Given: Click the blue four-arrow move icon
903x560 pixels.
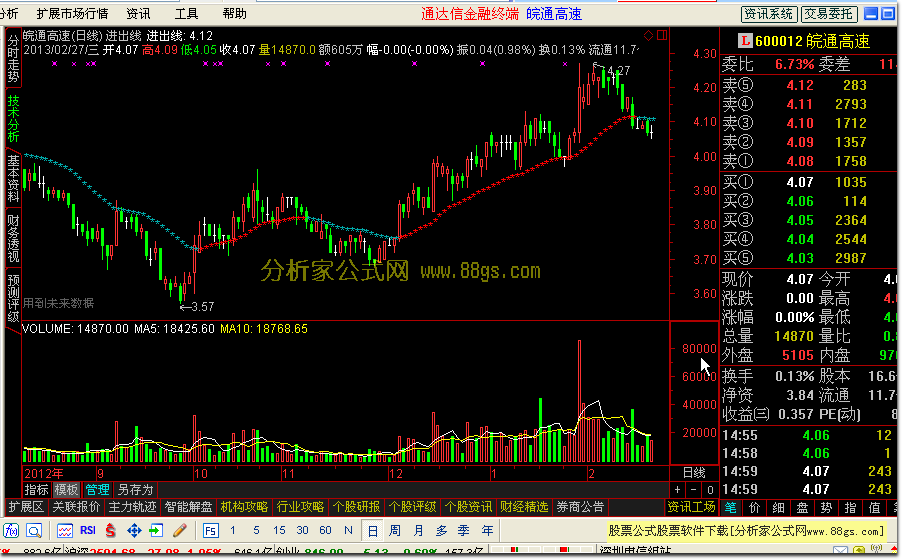Looking at the screenshot, I should [x=134, y=530].
